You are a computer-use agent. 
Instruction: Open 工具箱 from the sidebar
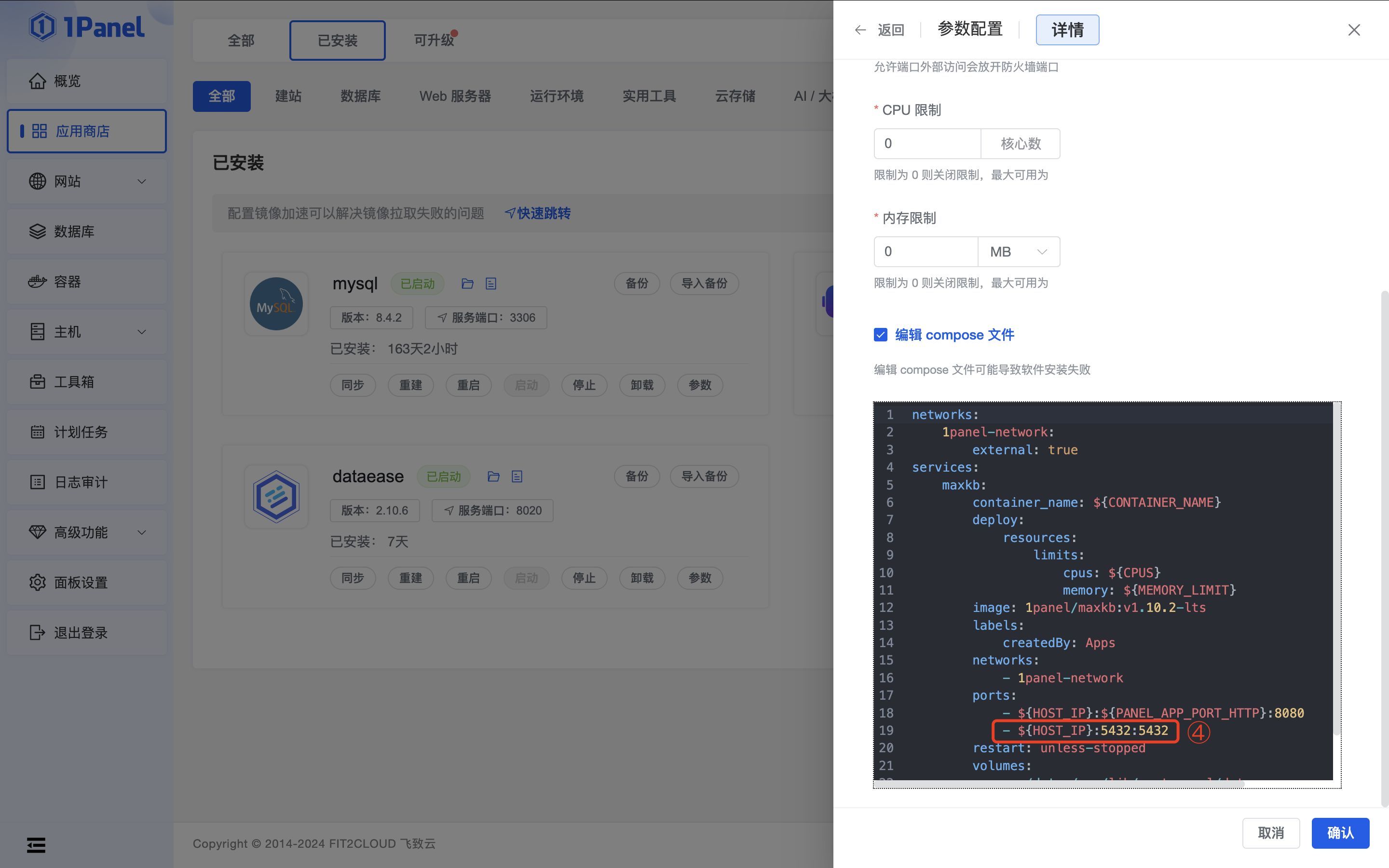click(x=73, y=381)
